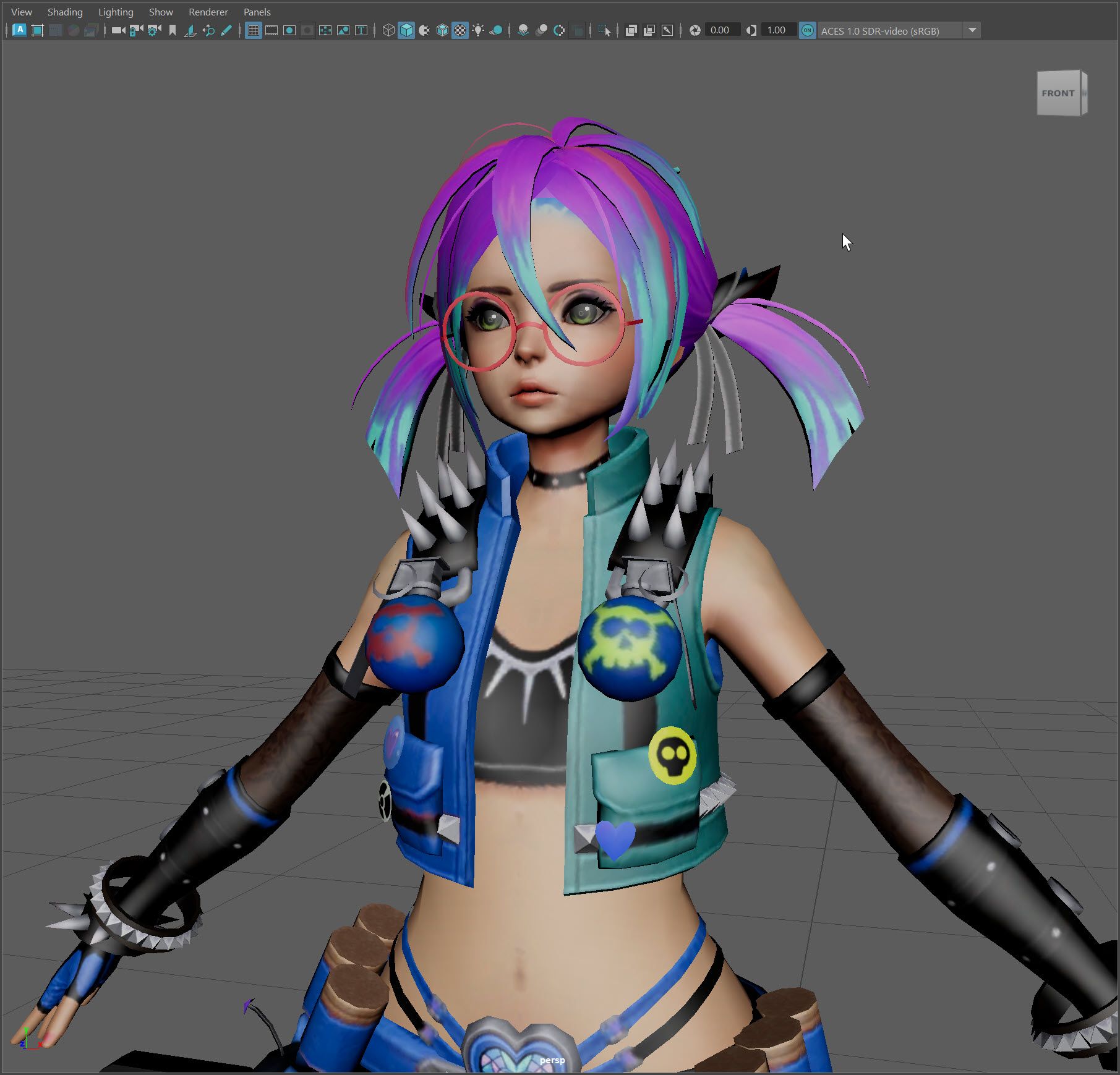Click the FRONT face of the view cube
Viewport: 1120px width, 1075px height.
tap(1058, 93)
